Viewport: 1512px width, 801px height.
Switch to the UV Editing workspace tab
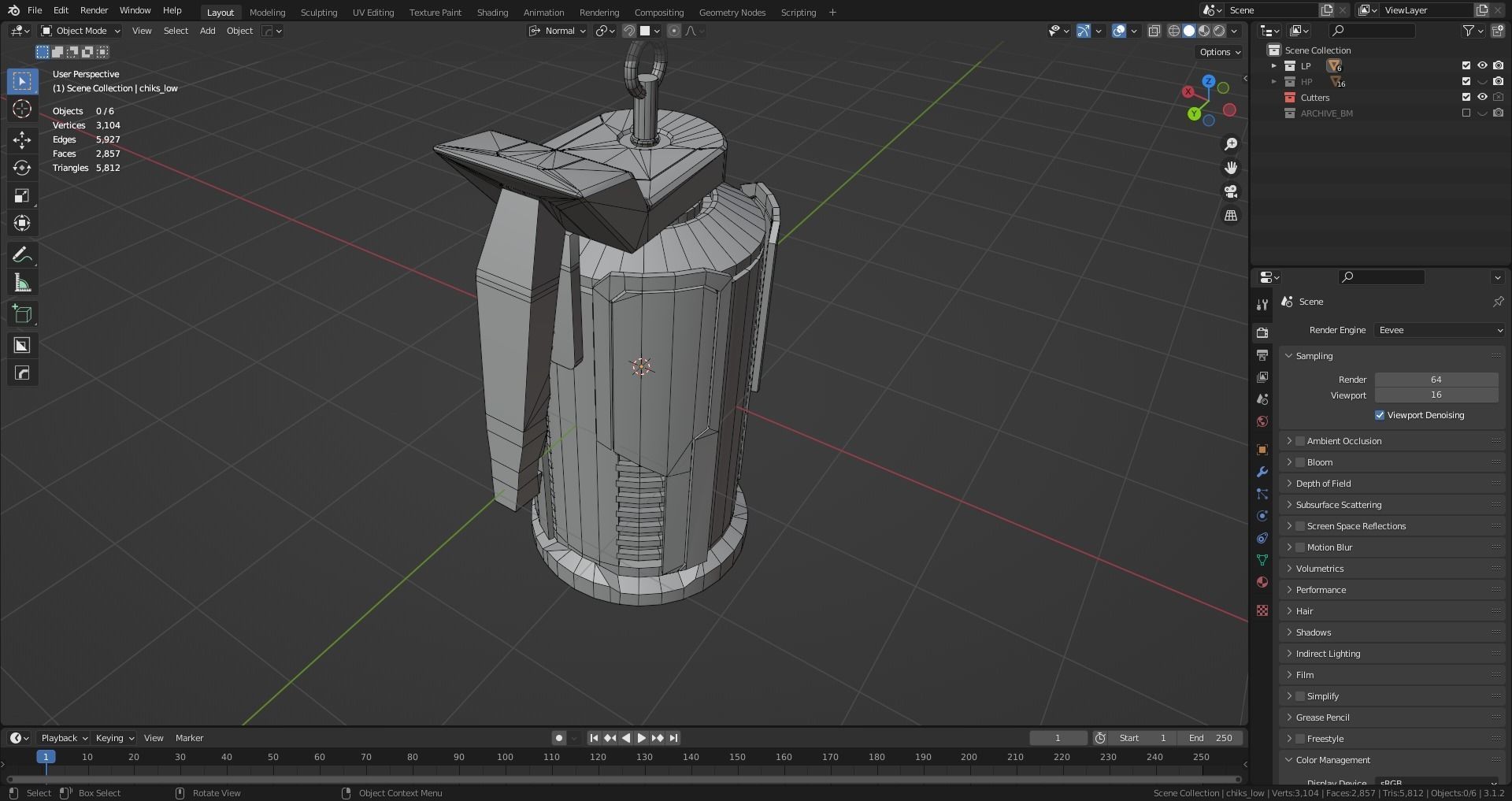[x=373, y=12]
